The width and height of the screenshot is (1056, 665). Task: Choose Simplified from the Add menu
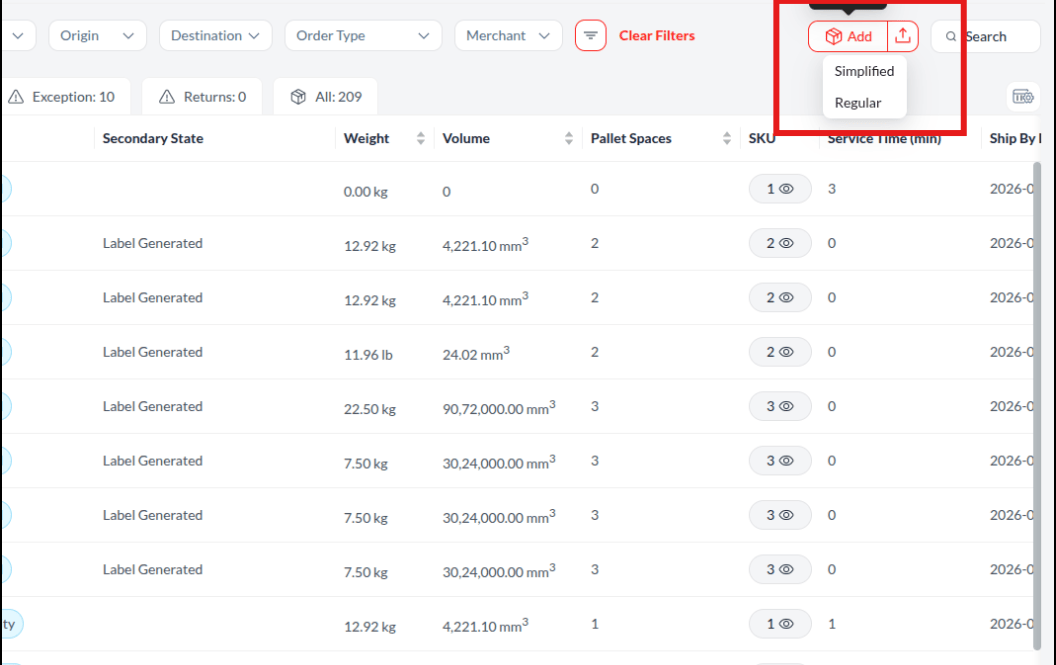864,71
